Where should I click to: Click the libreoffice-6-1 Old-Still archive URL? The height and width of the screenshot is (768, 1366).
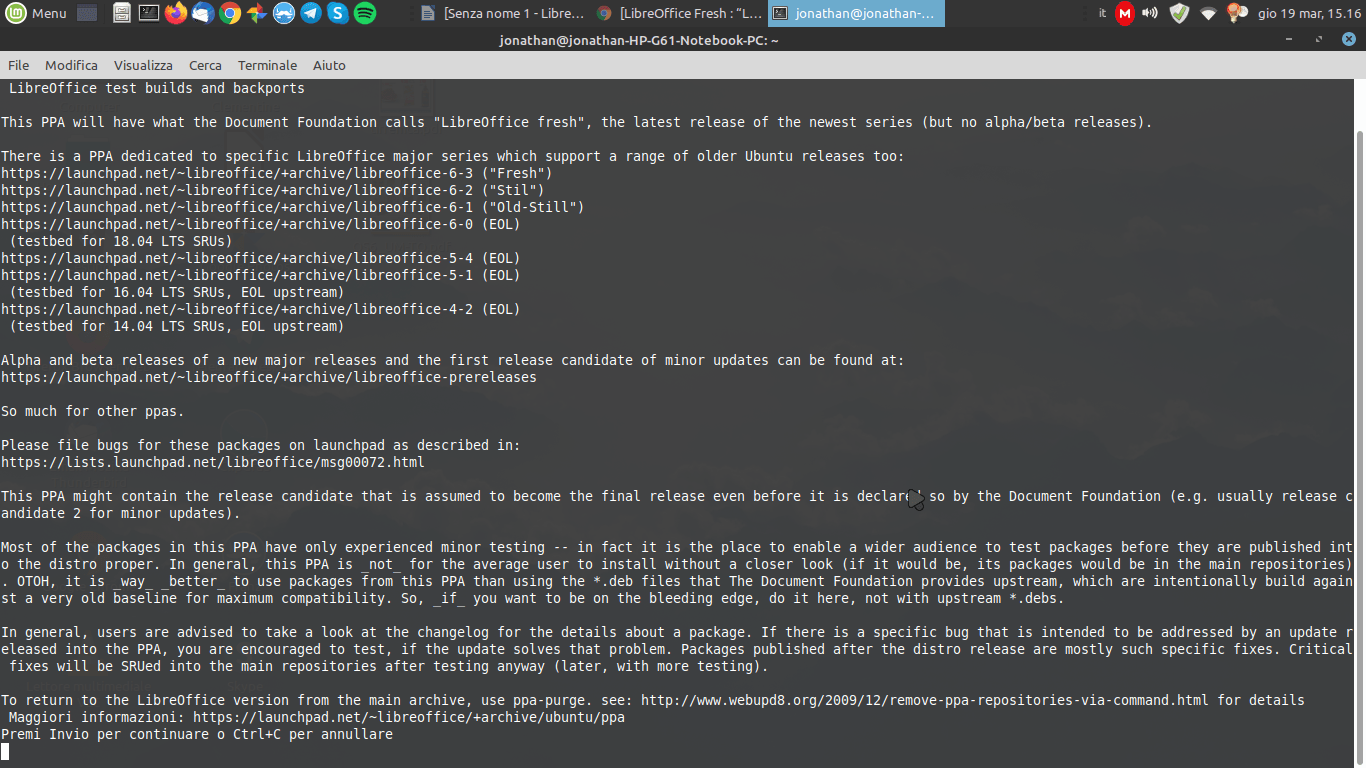[236, 207]
